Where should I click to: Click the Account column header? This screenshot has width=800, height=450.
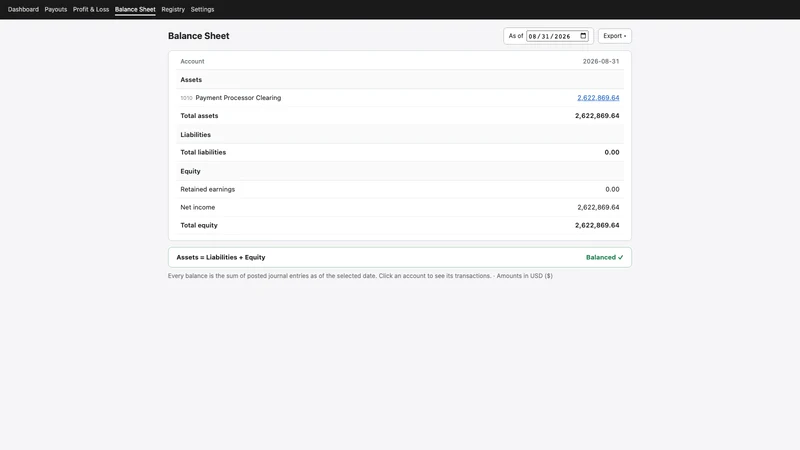coord(192,61)
